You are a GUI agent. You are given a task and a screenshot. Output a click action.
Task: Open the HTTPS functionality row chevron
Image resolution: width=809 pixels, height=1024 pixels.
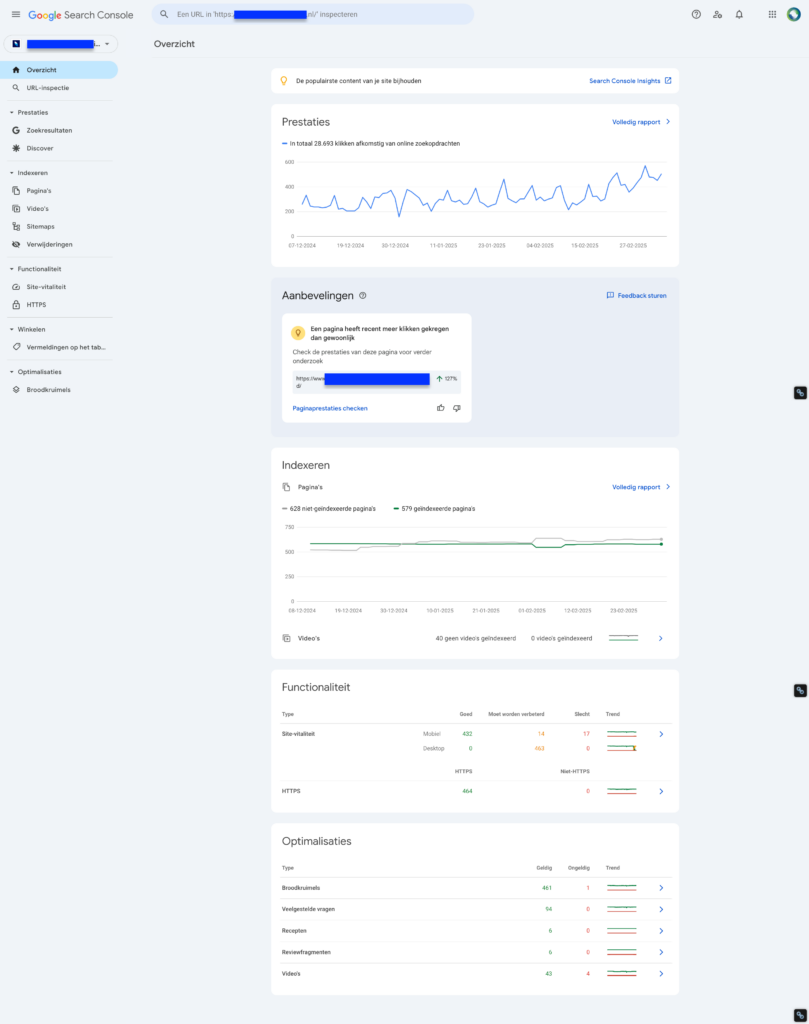pyautogui.click(x=661, y=792)
